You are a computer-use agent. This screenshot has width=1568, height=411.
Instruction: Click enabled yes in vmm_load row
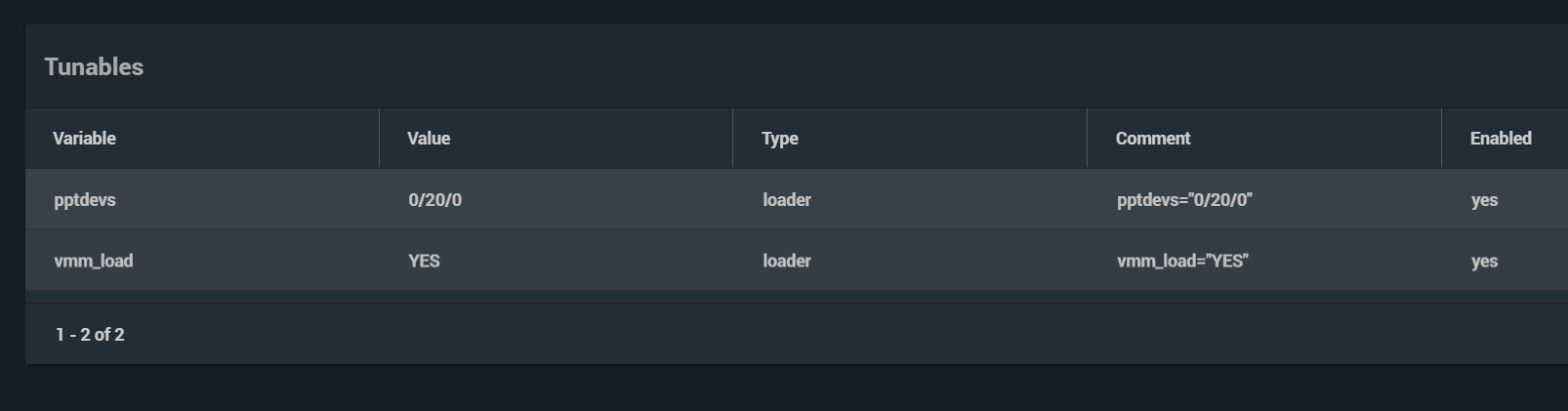(x=1484, y=262)
